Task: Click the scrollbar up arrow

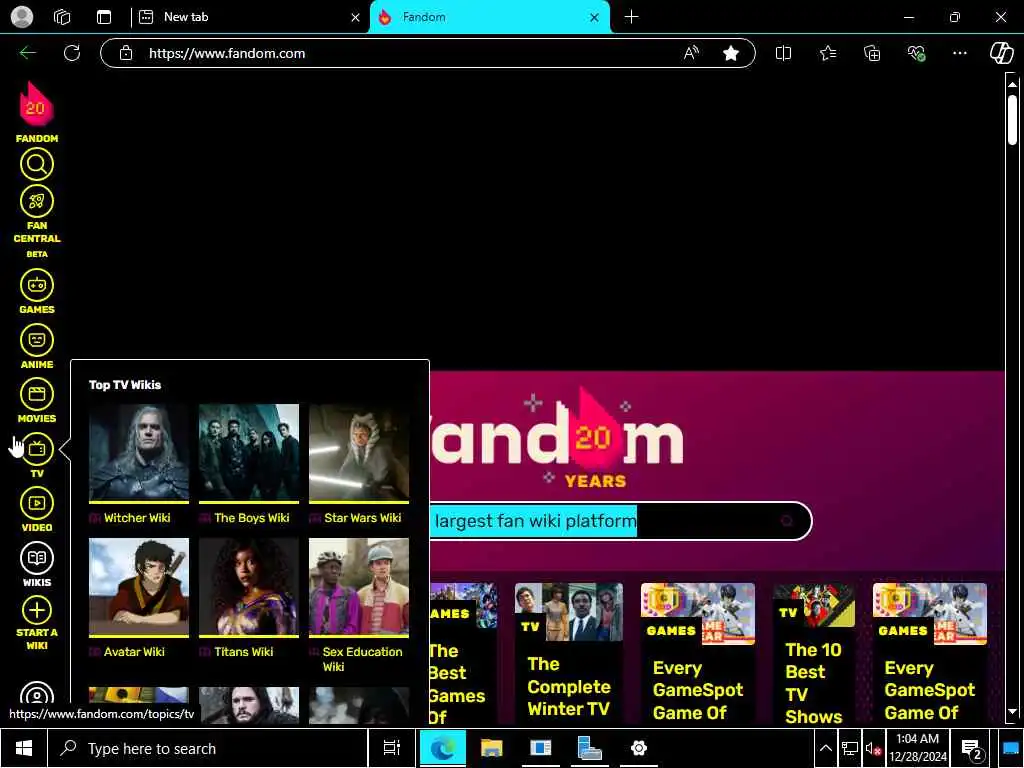Action: (1012, 84)
